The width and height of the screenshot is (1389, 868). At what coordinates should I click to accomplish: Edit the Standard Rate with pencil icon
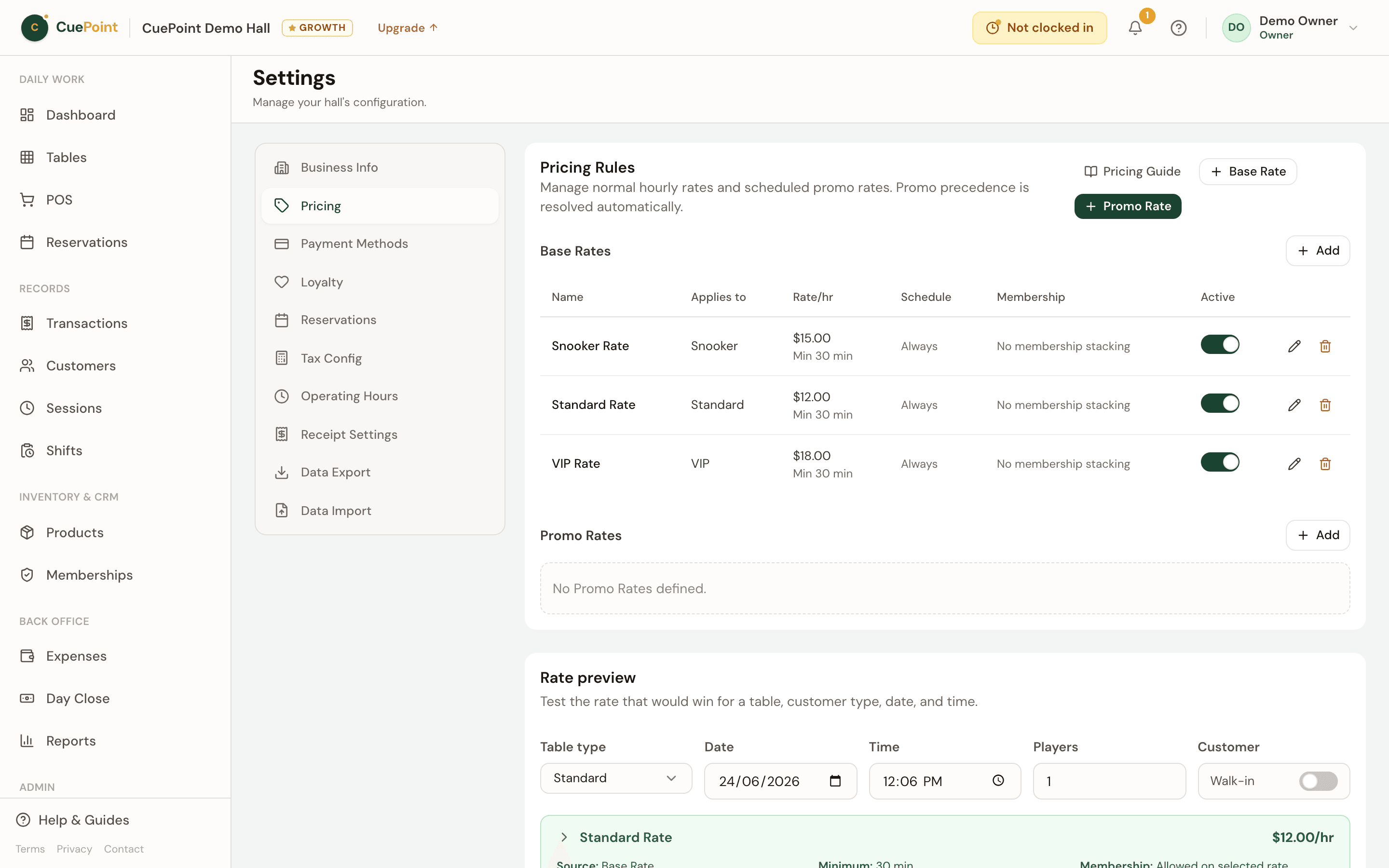1294,405
